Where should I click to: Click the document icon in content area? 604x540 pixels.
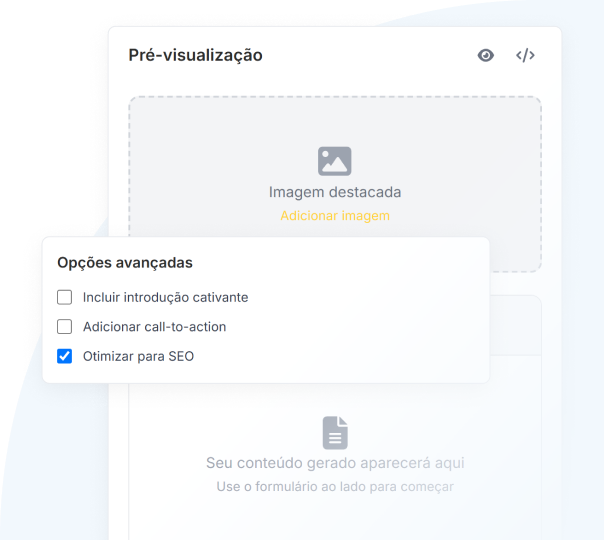[x=335, y=433]
